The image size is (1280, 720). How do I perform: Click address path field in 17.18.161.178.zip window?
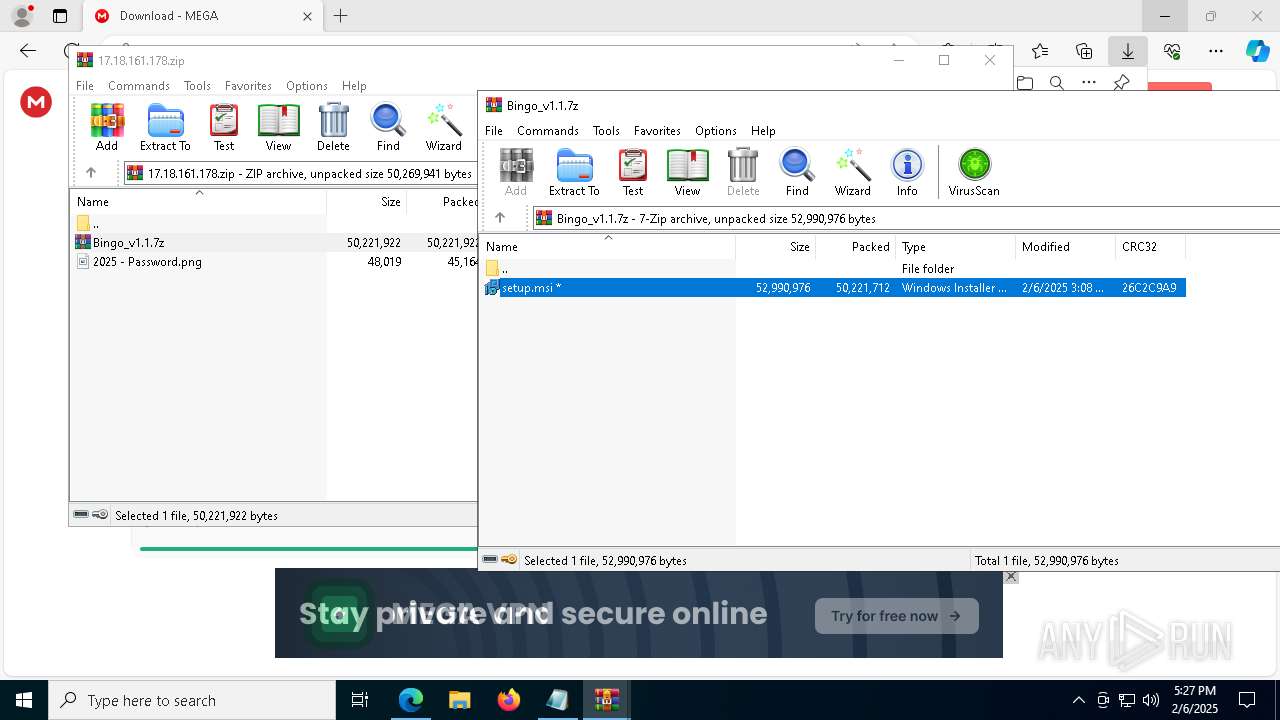(301, 173)
